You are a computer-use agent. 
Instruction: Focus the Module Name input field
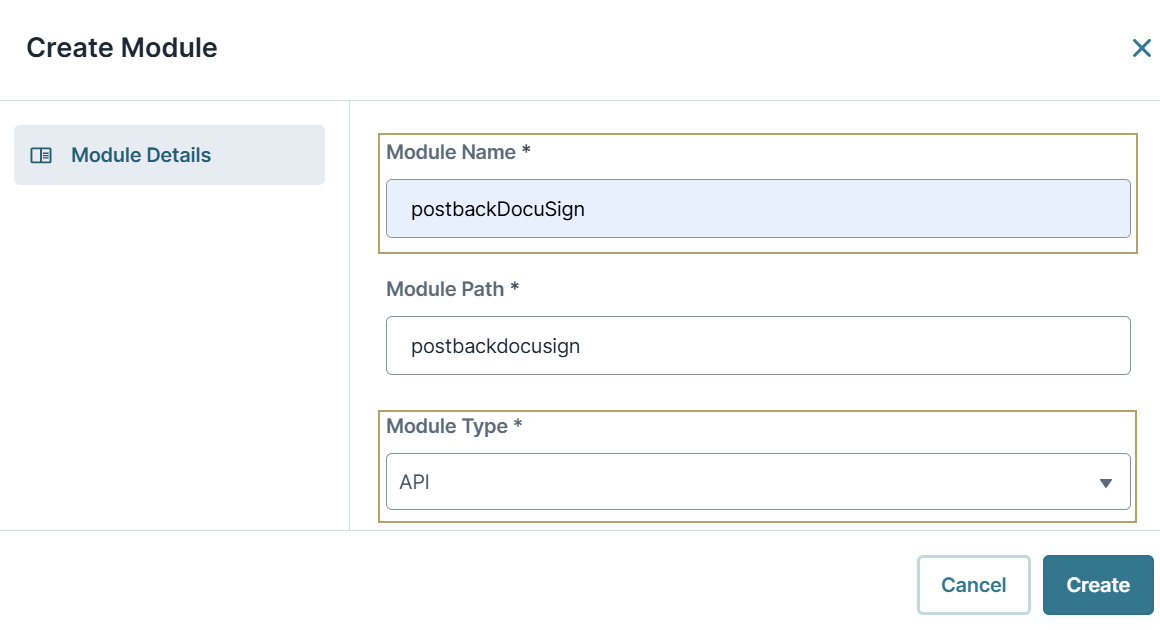[758, 209]
